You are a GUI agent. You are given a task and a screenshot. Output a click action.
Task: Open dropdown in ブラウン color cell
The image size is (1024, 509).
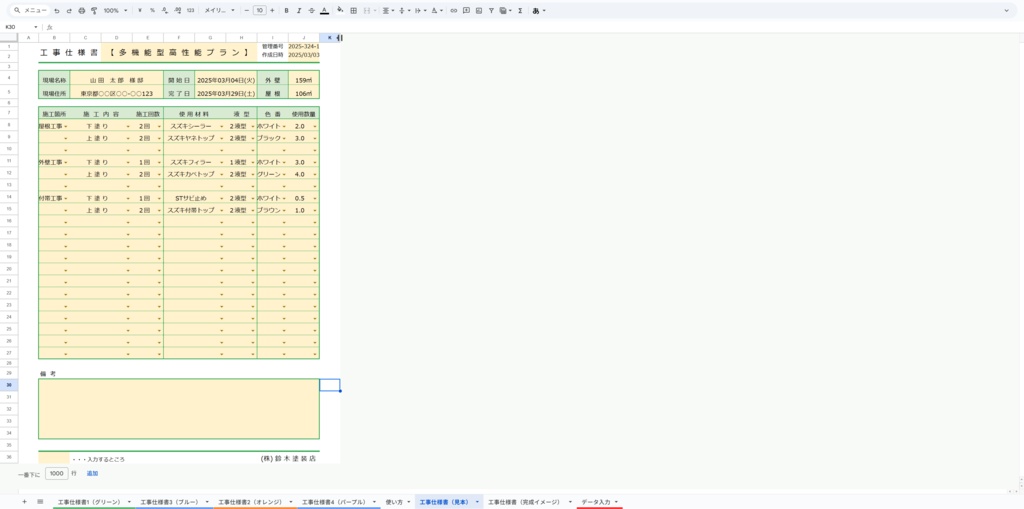coord(284,210)
